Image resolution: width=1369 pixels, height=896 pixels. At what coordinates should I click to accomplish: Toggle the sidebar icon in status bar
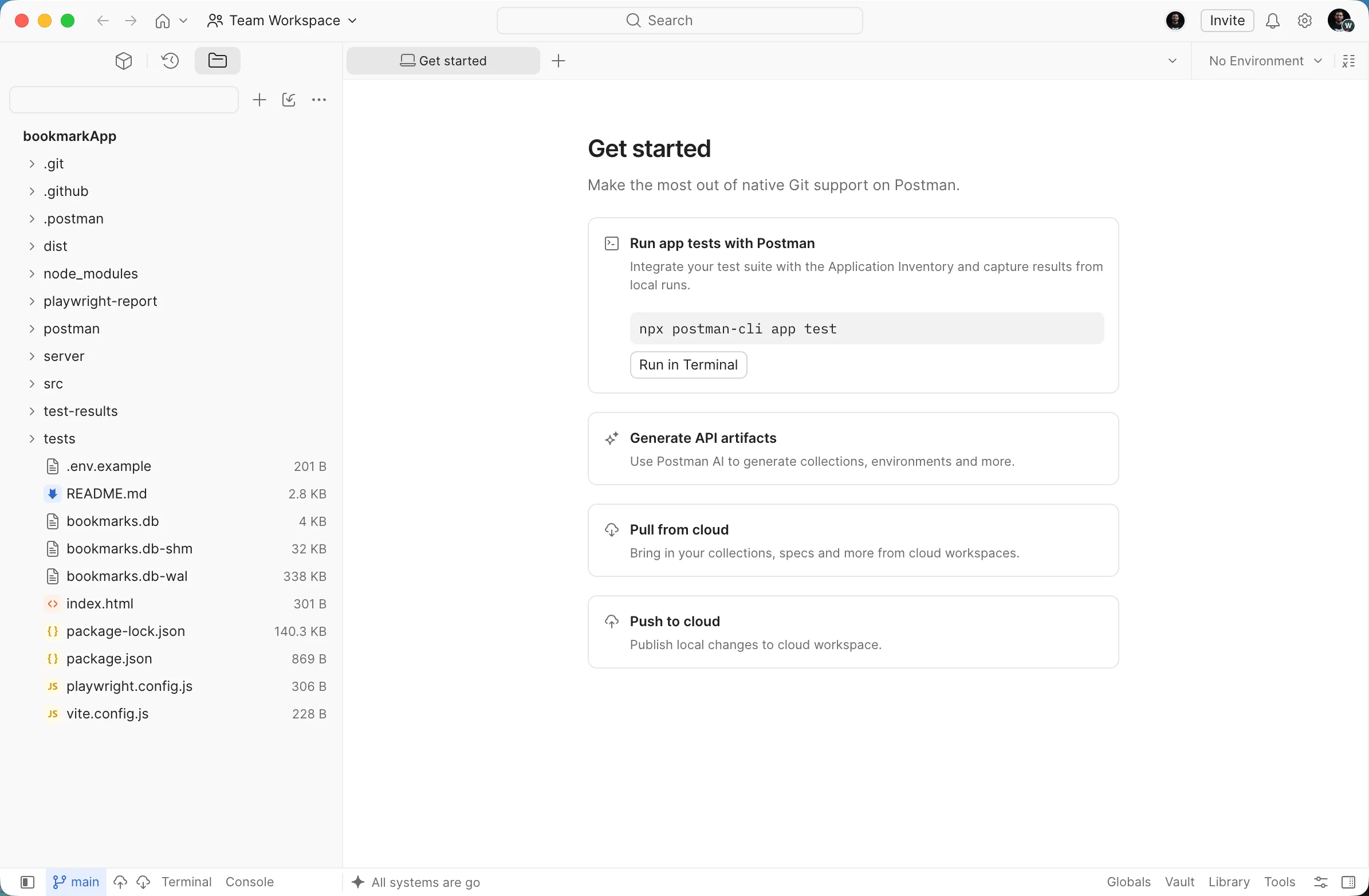[27, 882]
